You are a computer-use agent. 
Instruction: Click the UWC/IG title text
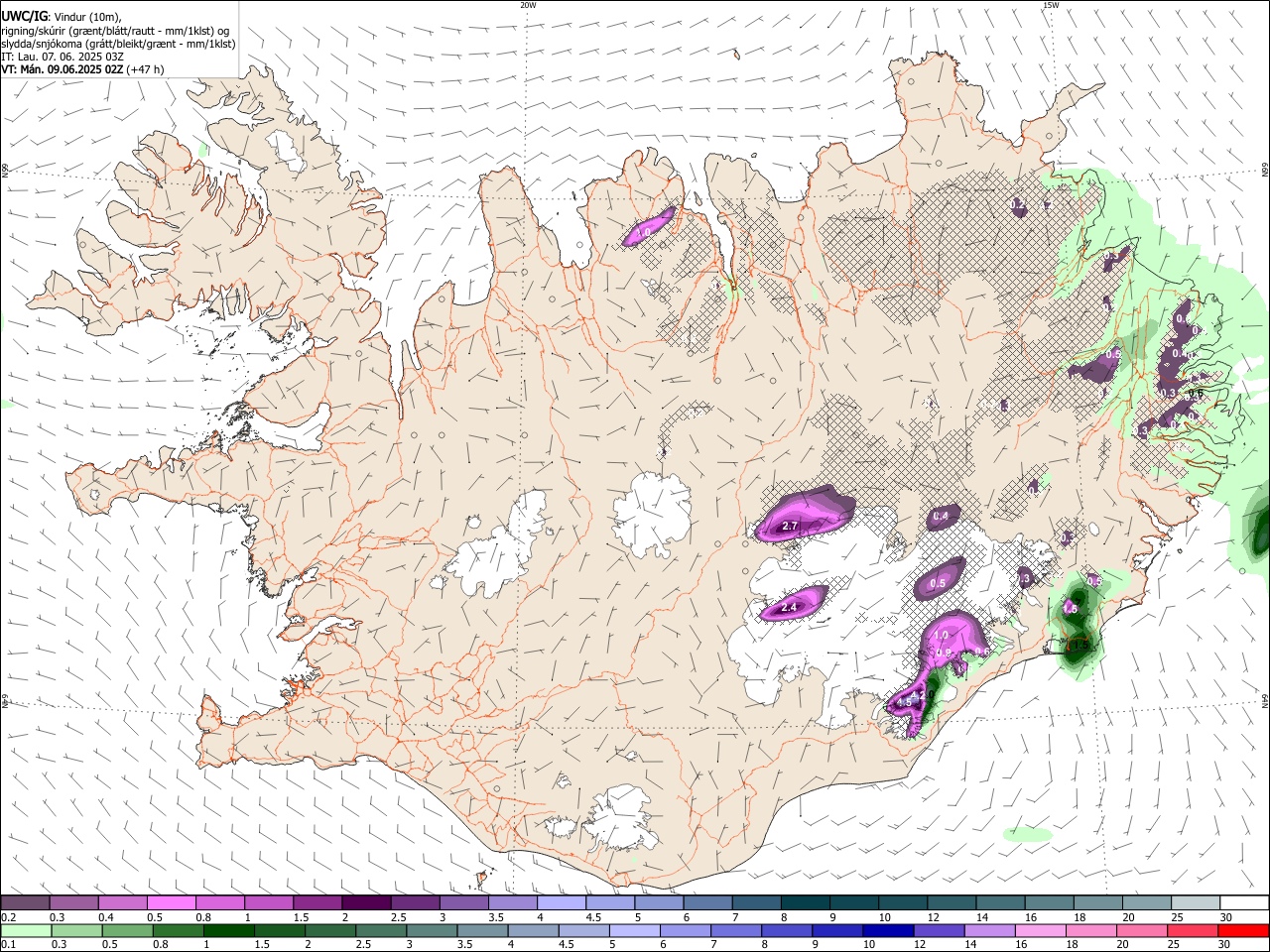pyautogui.click(x=24, y=16)
